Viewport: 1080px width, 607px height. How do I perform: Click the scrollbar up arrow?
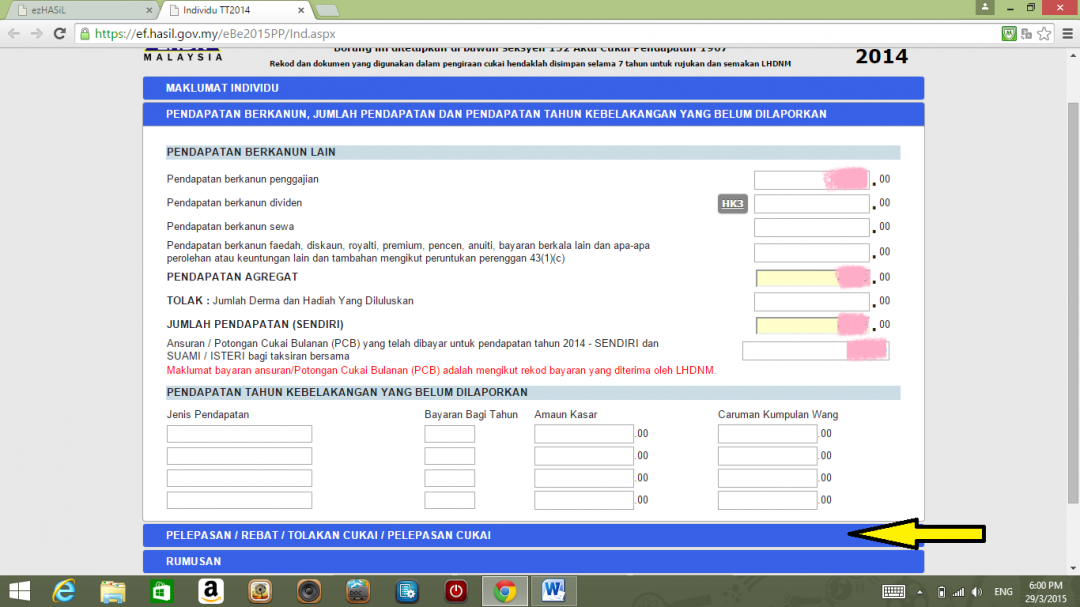pyautogui.click(x=1072, y=55)
